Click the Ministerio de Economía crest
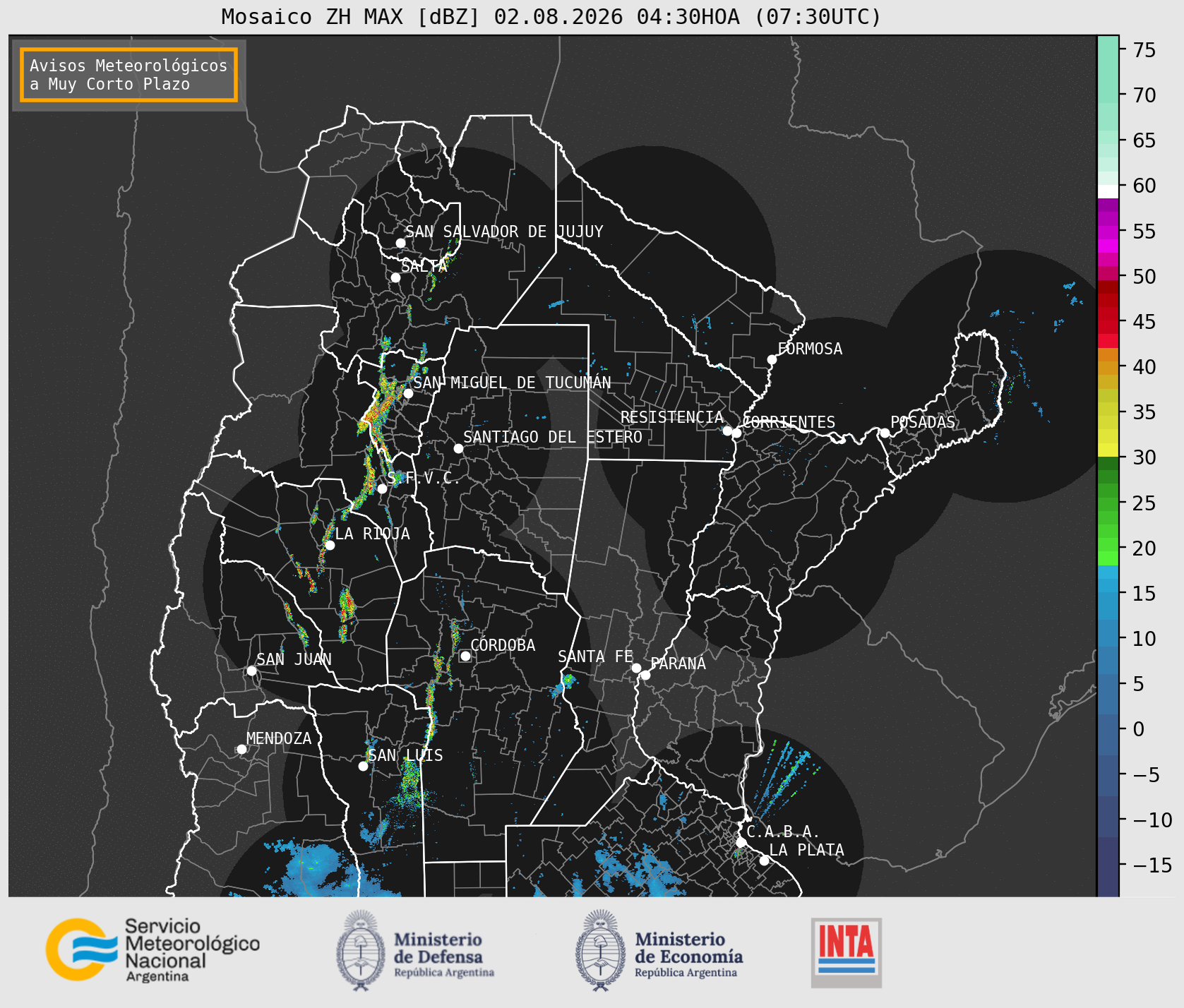 pos(602,950)
